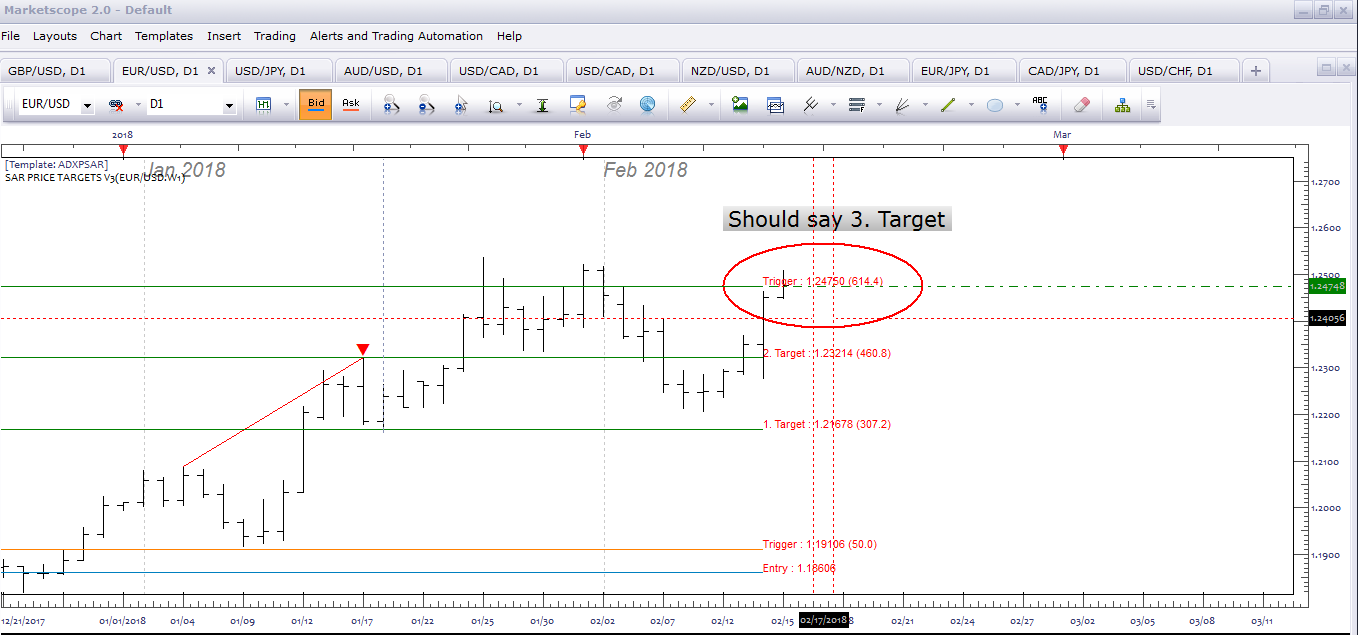The image size is (1358, 635).
Task: Click the green network hierarchy icon
Action: point(1122,104)
